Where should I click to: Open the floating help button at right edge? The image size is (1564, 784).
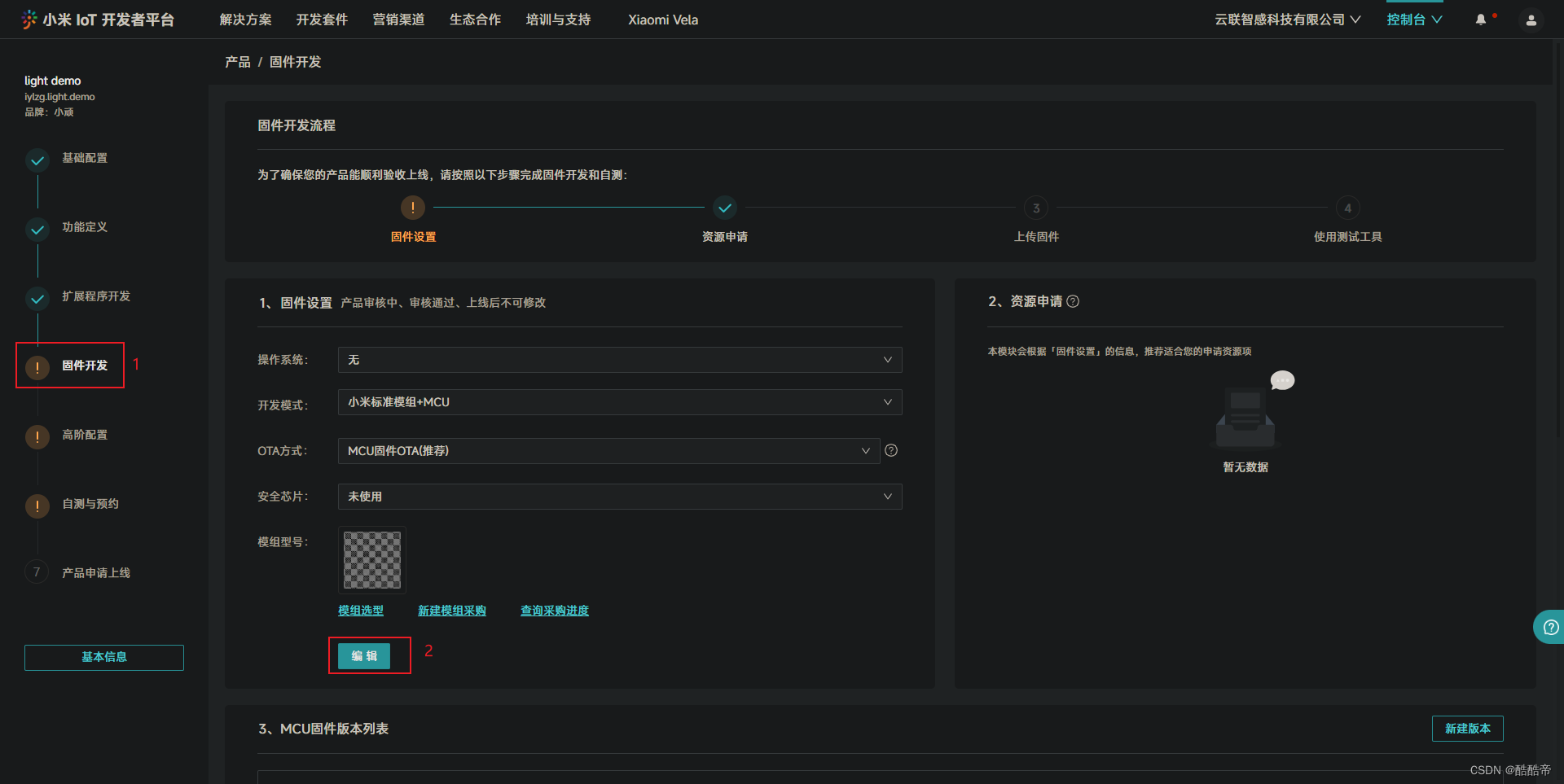[1549, 627]
